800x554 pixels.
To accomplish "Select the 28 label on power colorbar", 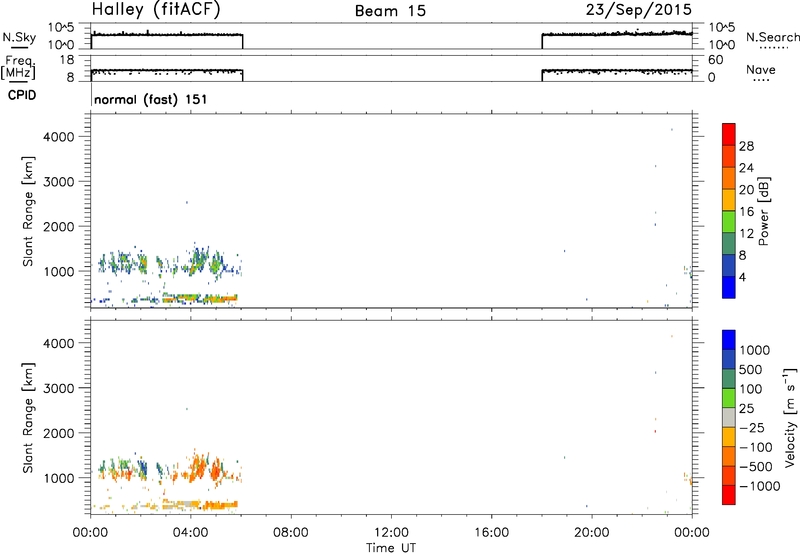I will 746,146.
